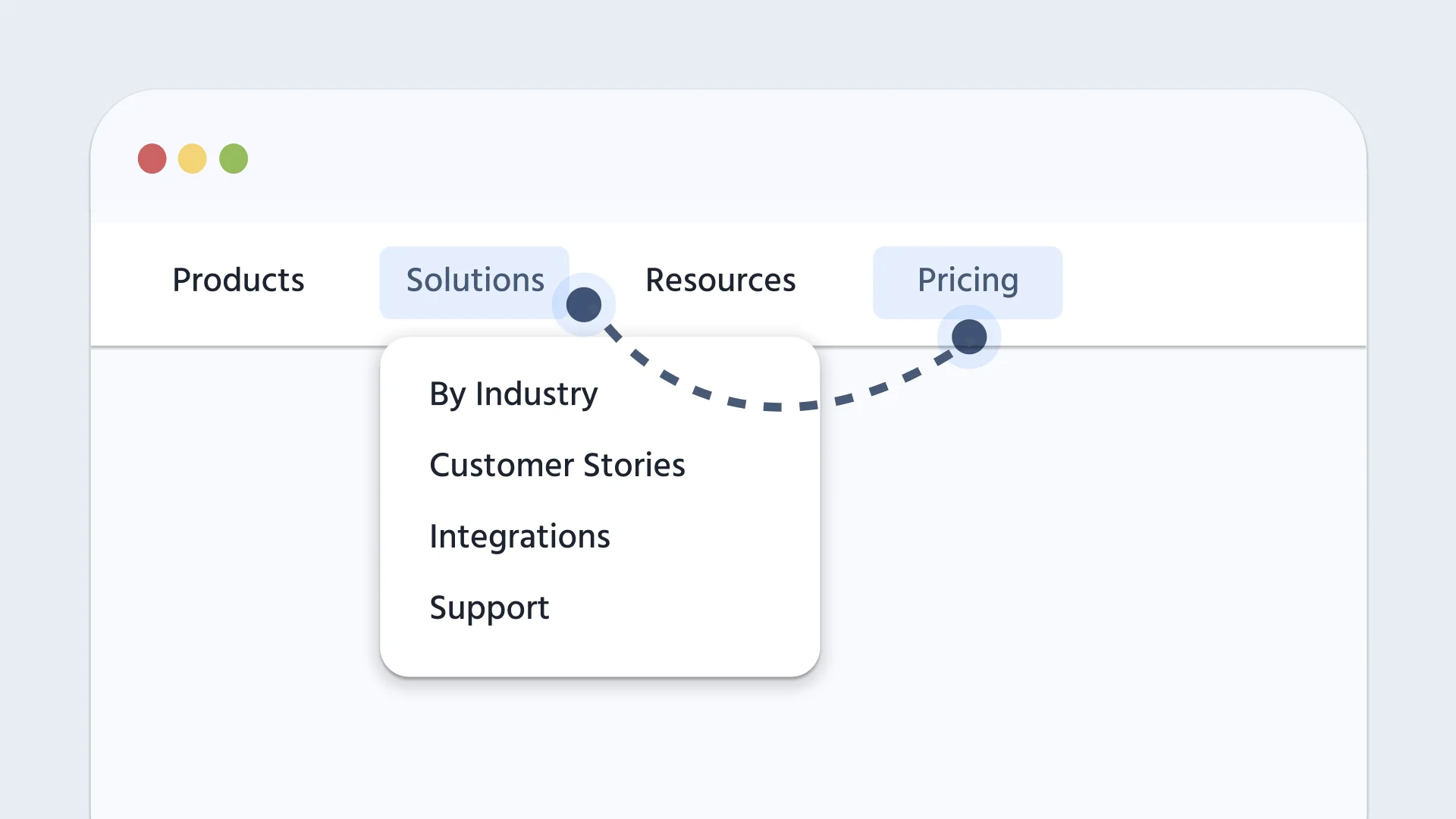This screenshot has width=1456, height=819.
Task: Click the empty navbar area right of Pricing
Action: 1213,284
